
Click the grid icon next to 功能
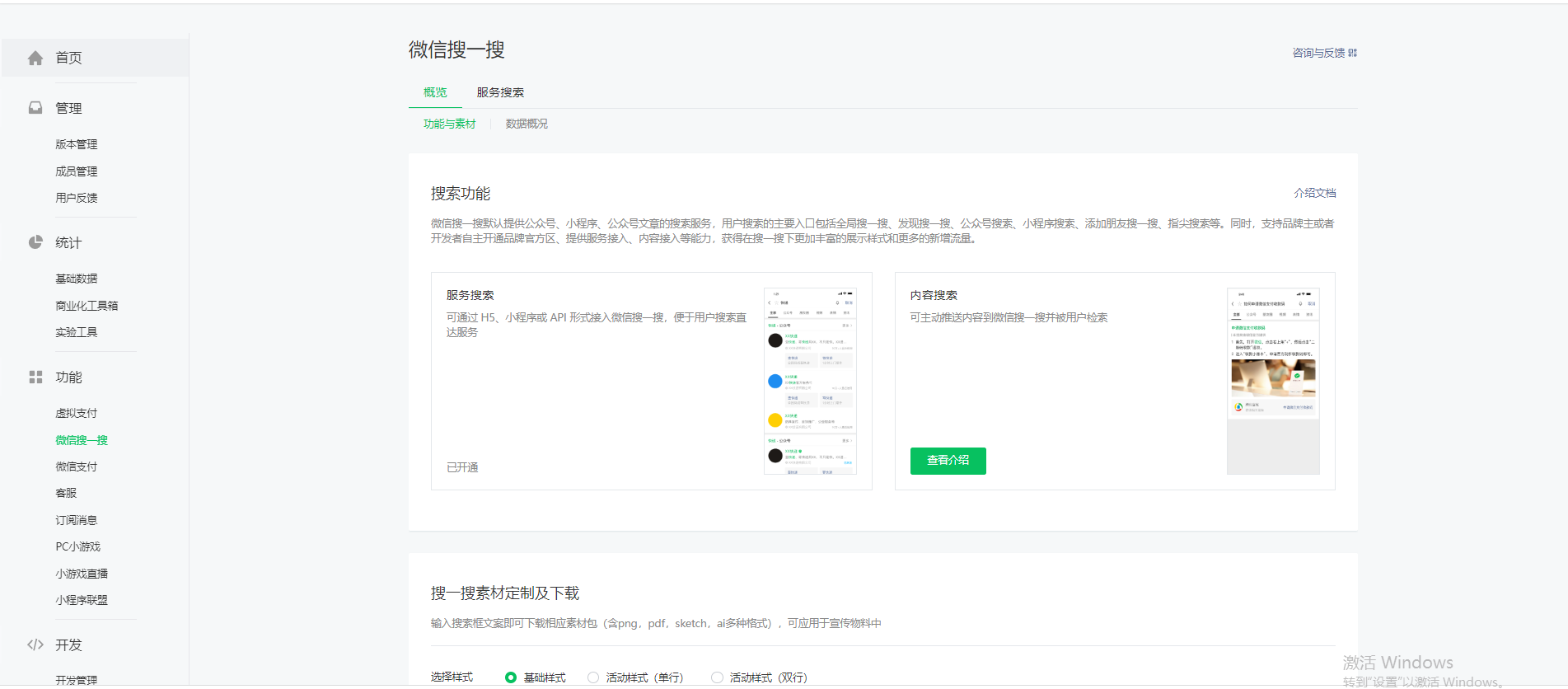click(35, 377)
